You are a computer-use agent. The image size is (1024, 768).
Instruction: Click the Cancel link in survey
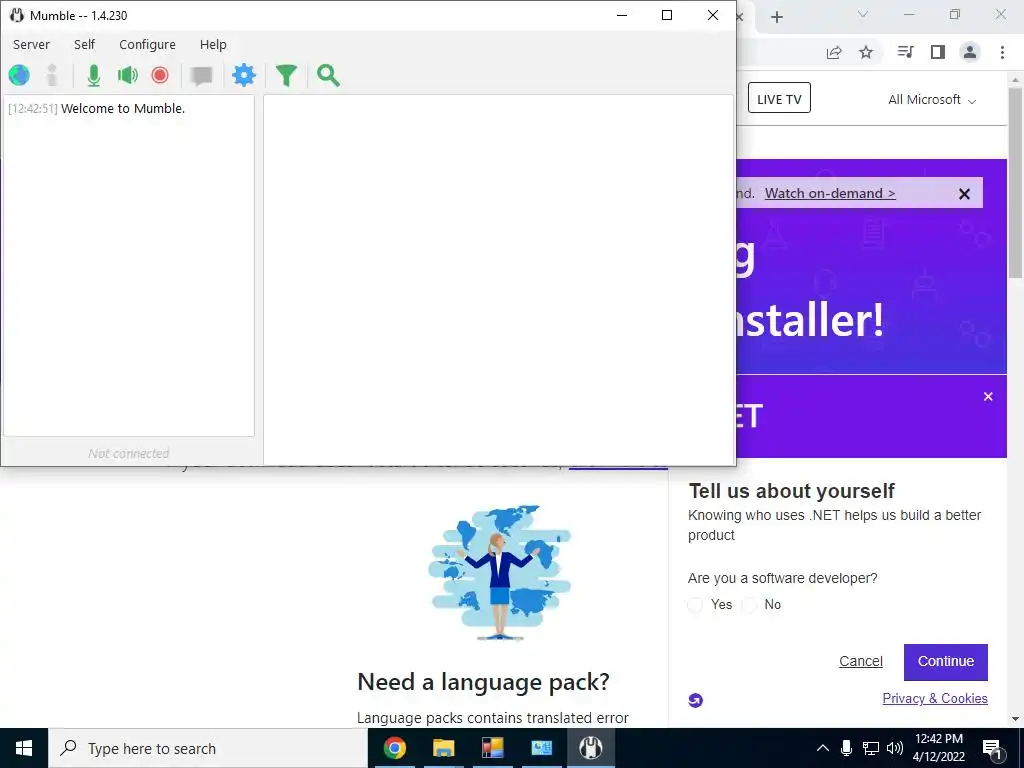coord(861,662)
